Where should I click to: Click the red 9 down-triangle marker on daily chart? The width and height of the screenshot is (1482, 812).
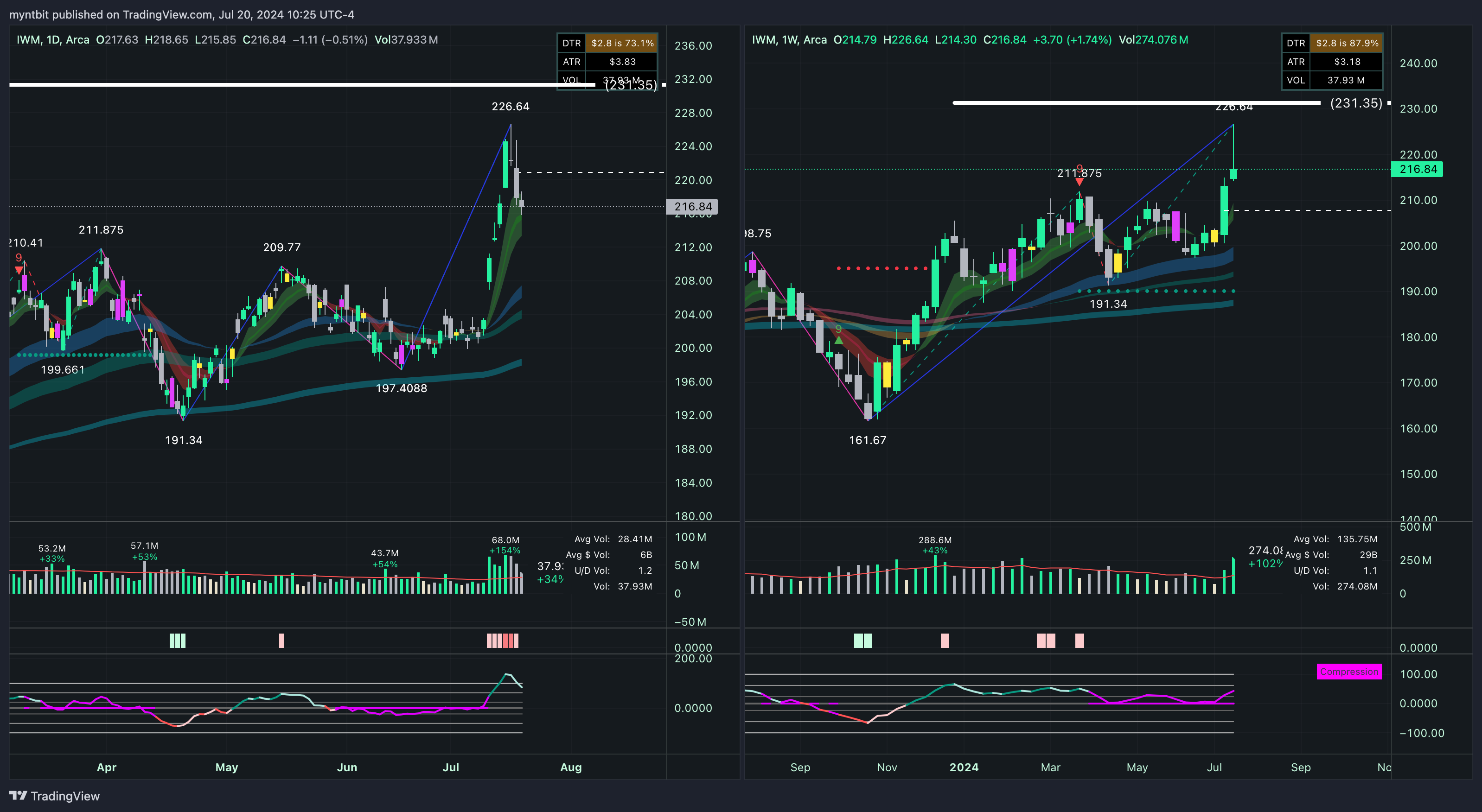[19, 269]
